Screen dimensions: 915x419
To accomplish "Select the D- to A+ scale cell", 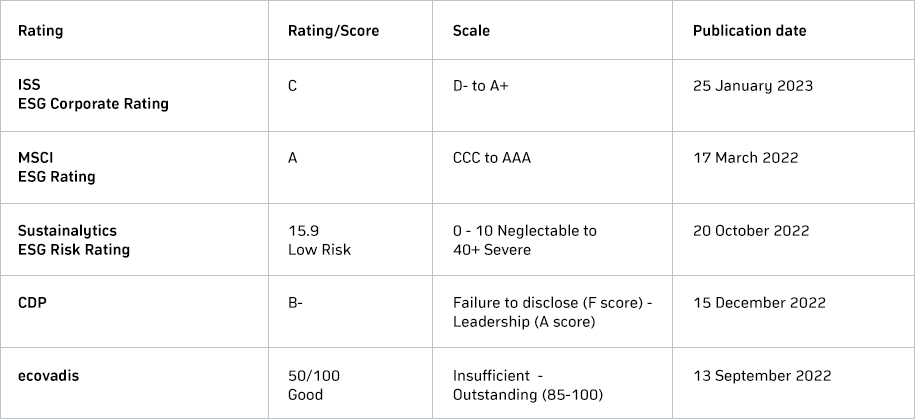I will (481, 86).
